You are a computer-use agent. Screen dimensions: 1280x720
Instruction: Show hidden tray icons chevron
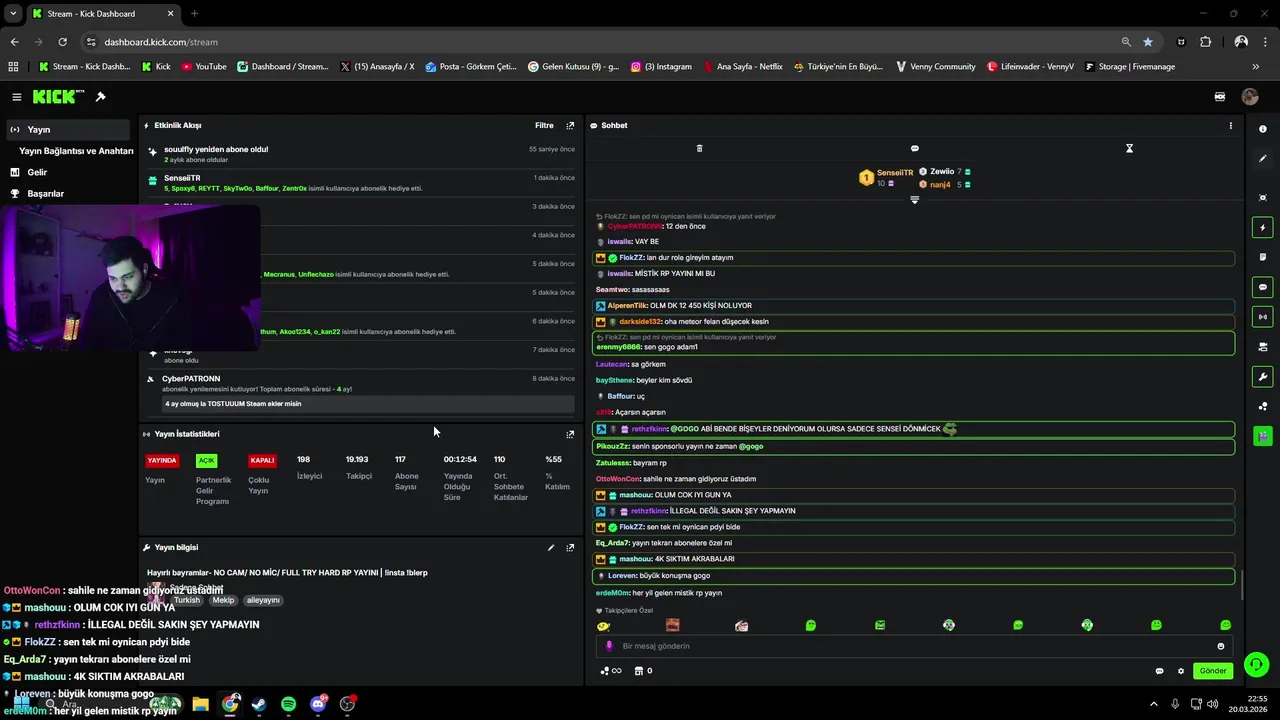tap(1153, 704)
